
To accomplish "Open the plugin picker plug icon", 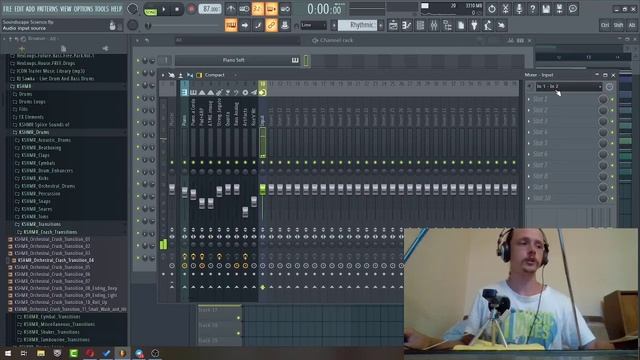I will [x=474, y=25].
